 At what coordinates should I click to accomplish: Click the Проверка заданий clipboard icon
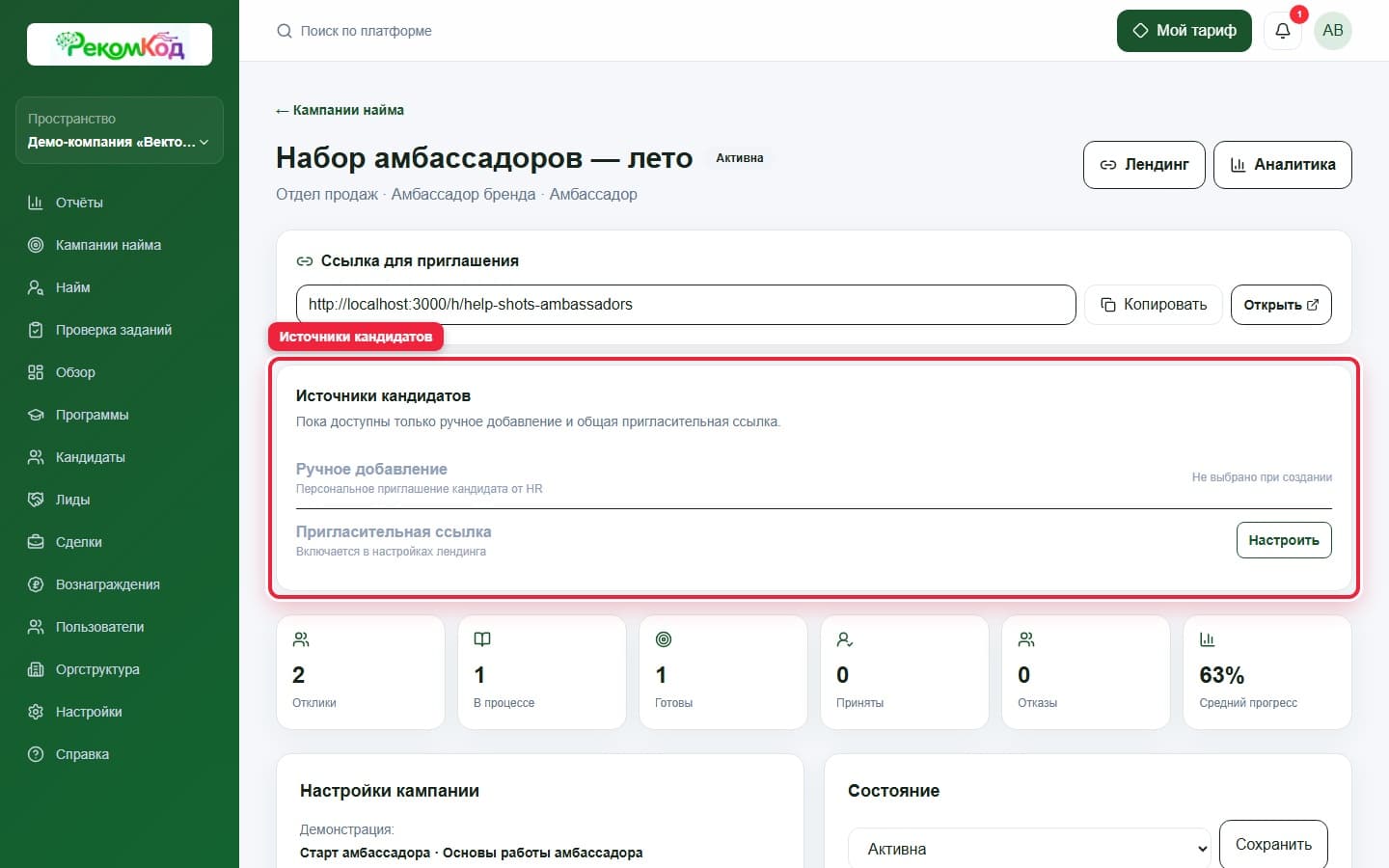(36, 330)
